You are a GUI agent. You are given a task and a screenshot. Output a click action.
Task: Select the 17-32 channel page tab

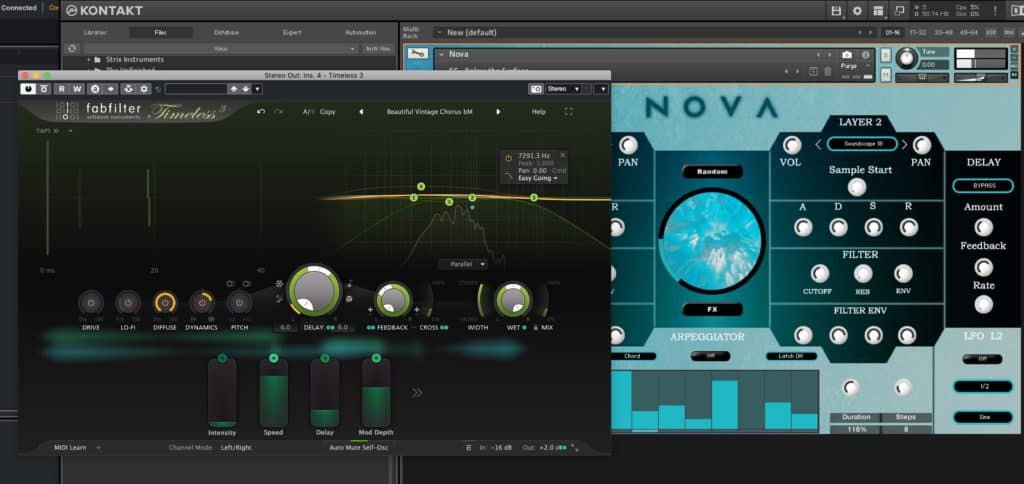pyautogui.click(x=918, y=33)
